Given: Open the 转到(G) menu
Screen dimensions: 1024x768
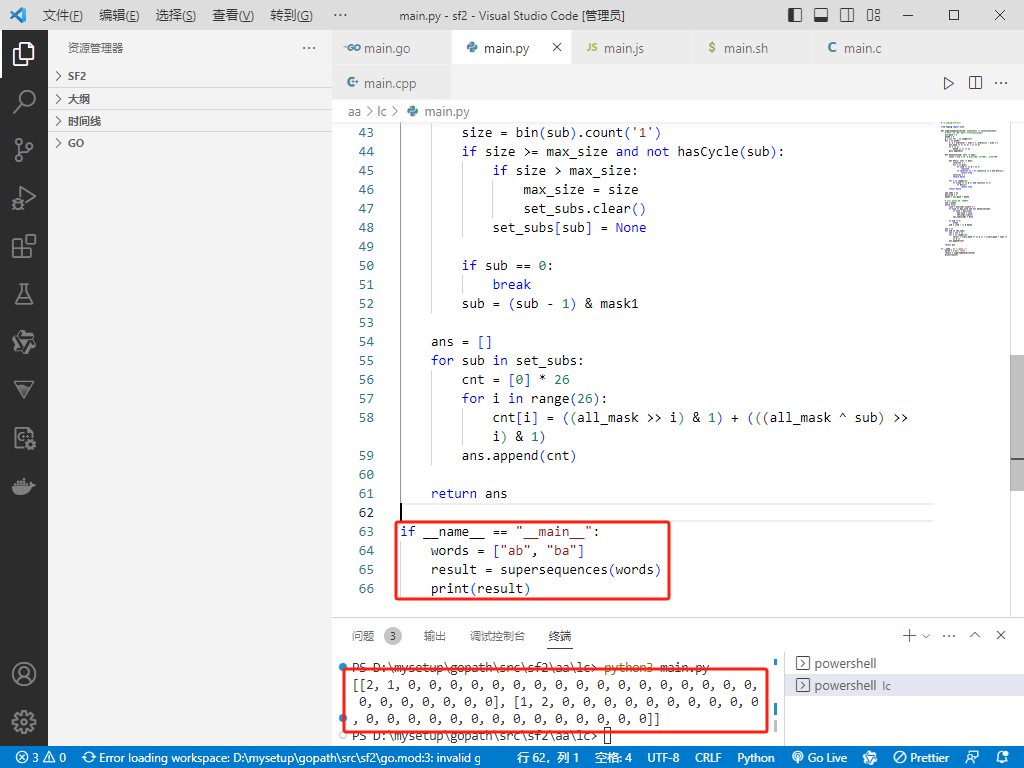Looking at the screenshot, I should click(x=291, y=15).
